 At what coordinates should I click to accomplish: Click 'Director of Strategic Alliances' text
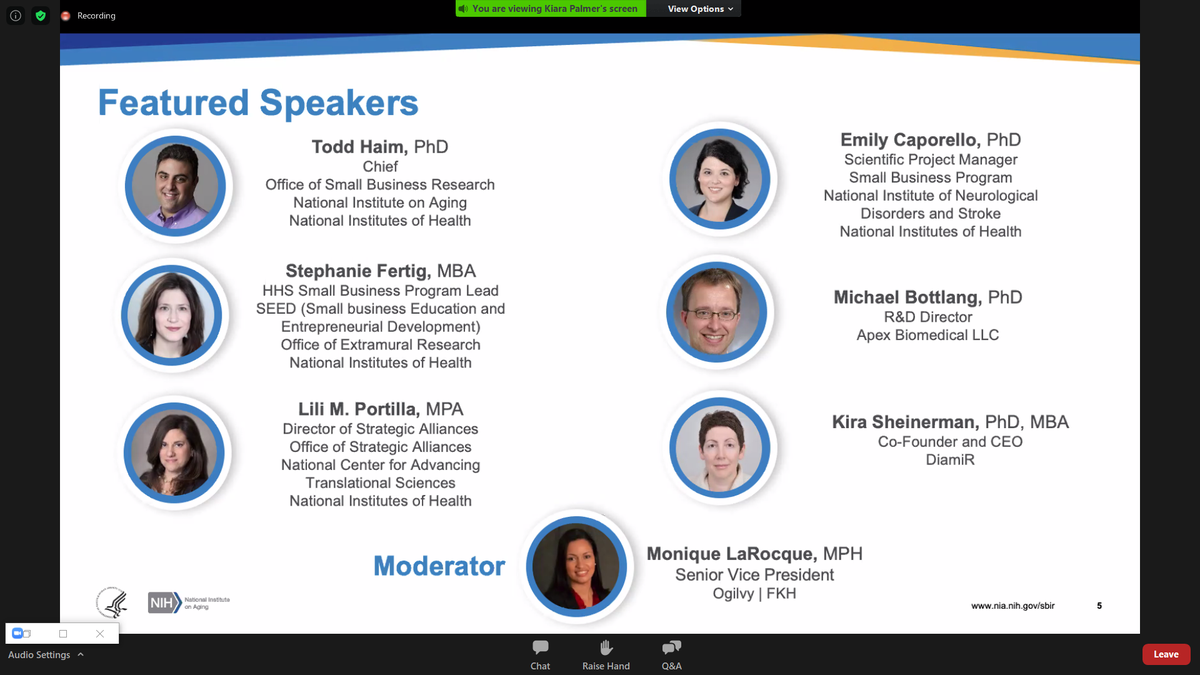coord(380,429)
